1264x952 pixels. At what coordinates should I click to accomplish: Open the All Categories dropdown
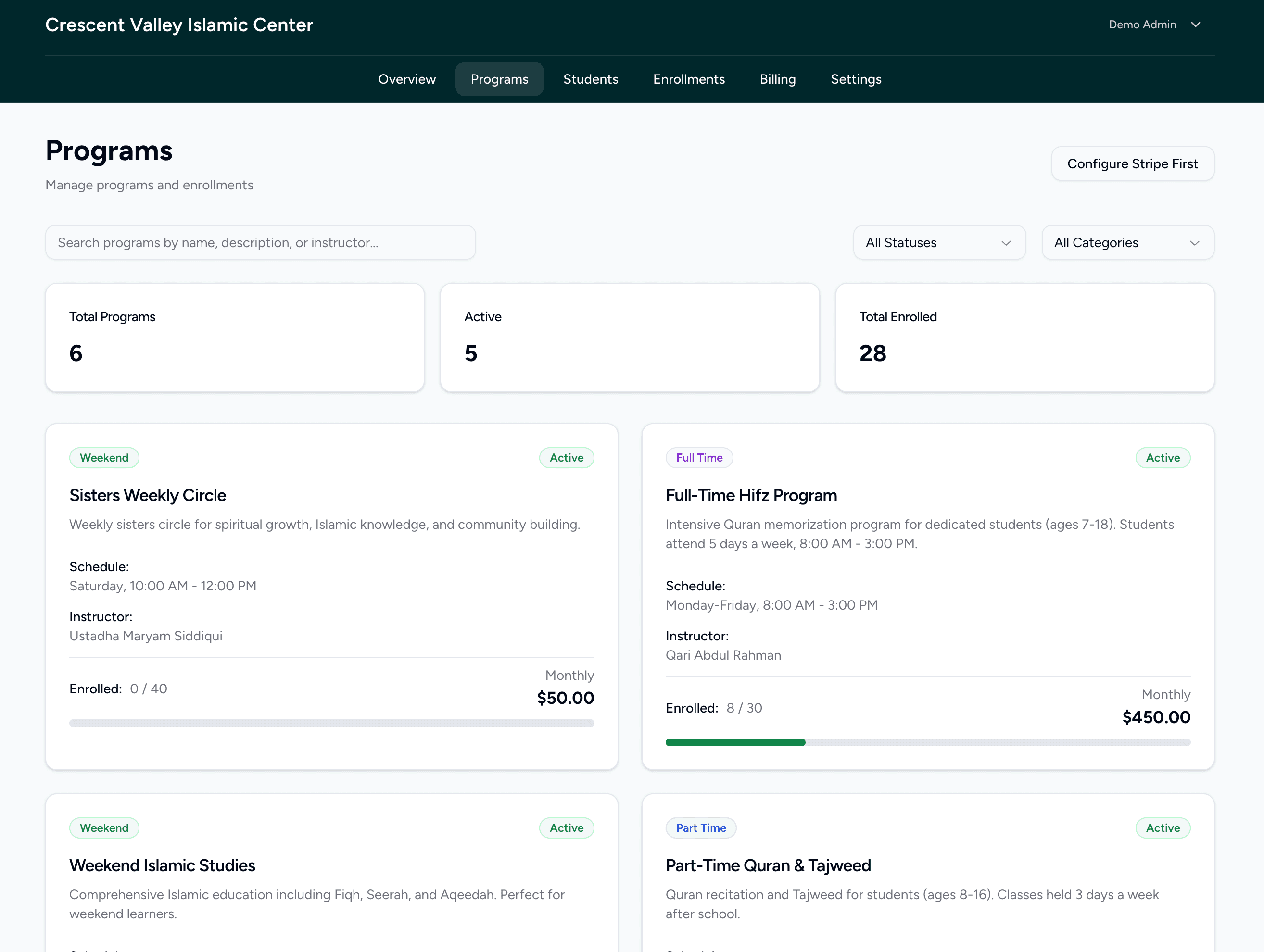1127,242
